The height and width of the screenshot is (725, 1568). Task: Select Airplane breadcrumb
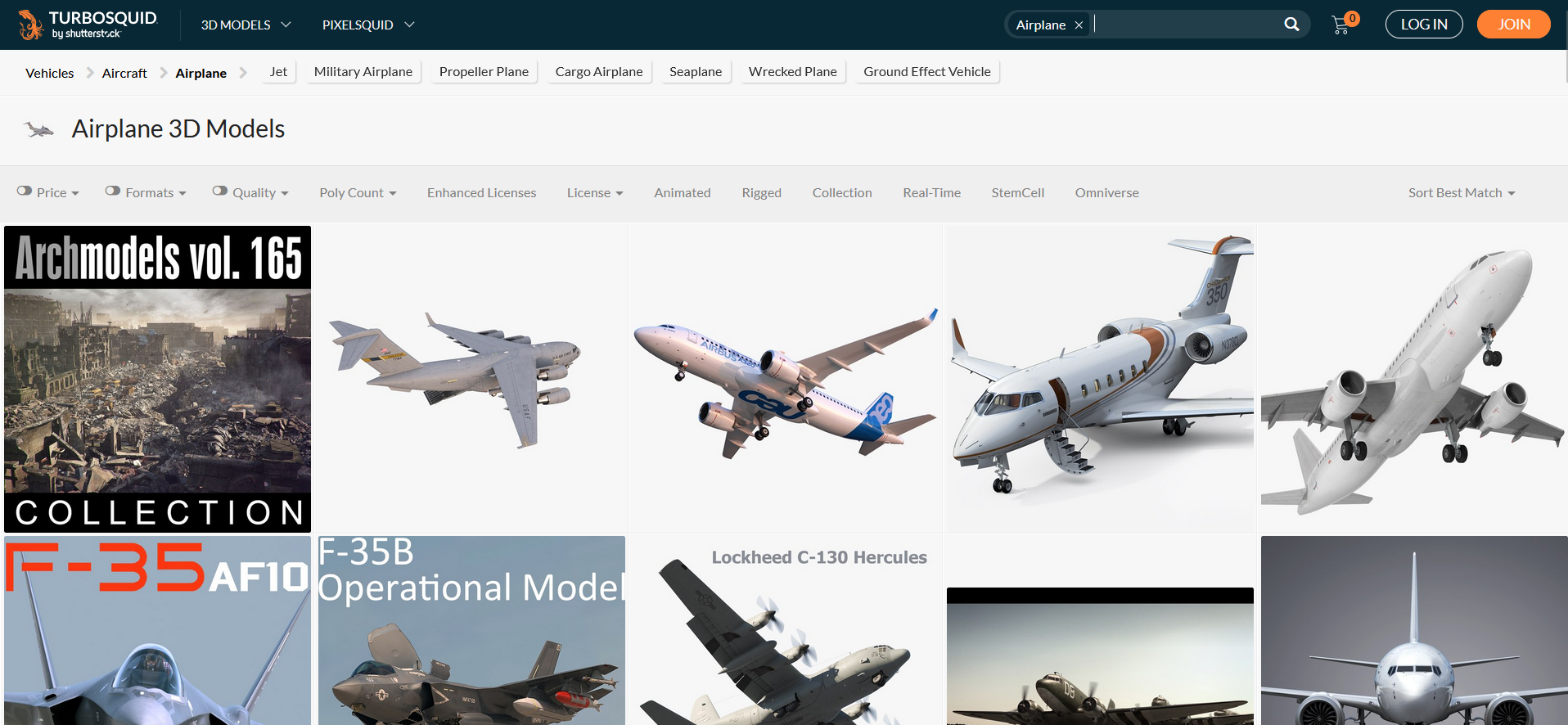tap(201, 73)
